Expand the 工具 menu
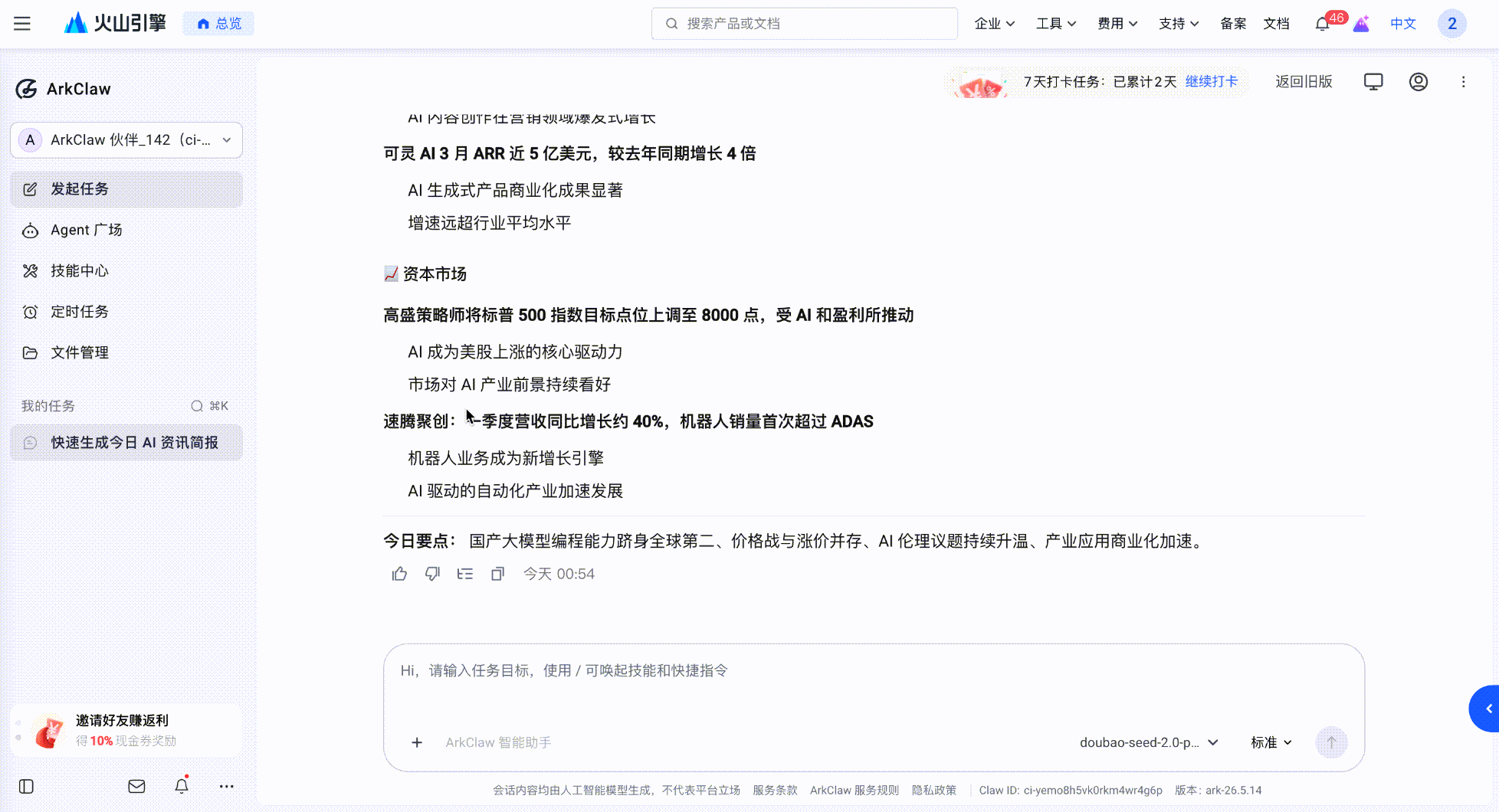1499x812 pixels. 1056,24
